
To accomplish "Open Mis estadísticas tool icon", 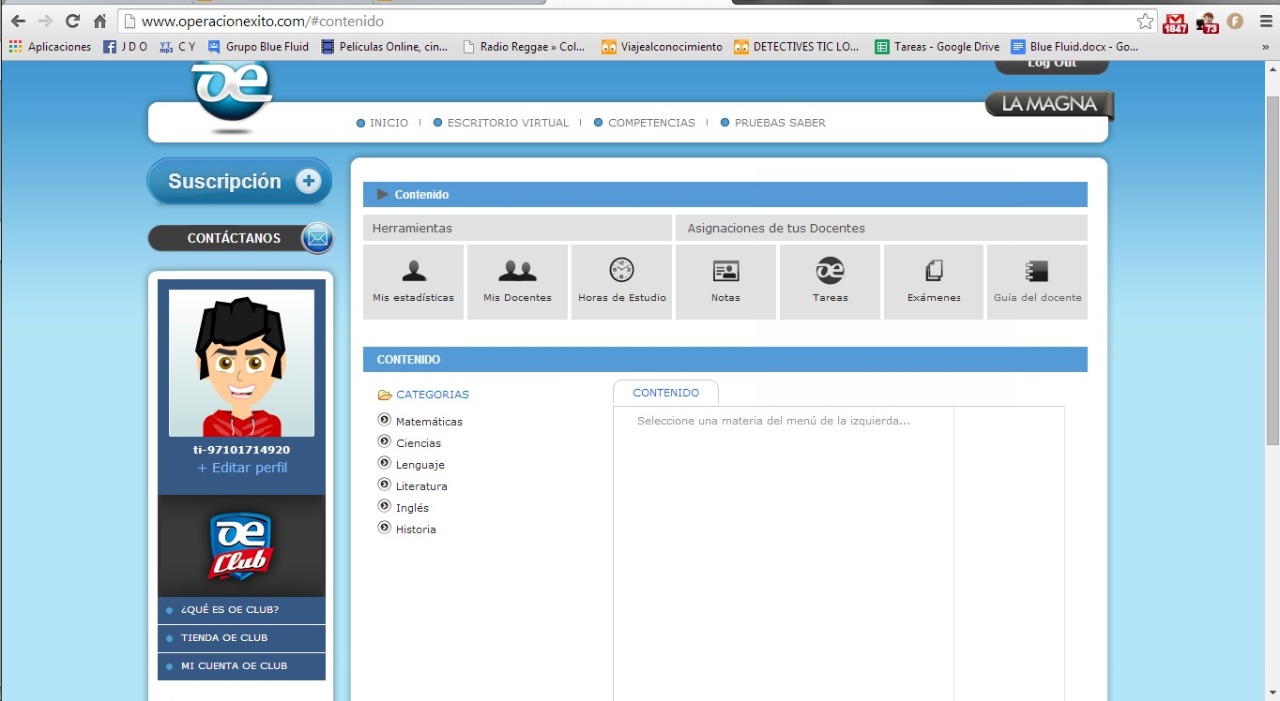I will [414, 271].
